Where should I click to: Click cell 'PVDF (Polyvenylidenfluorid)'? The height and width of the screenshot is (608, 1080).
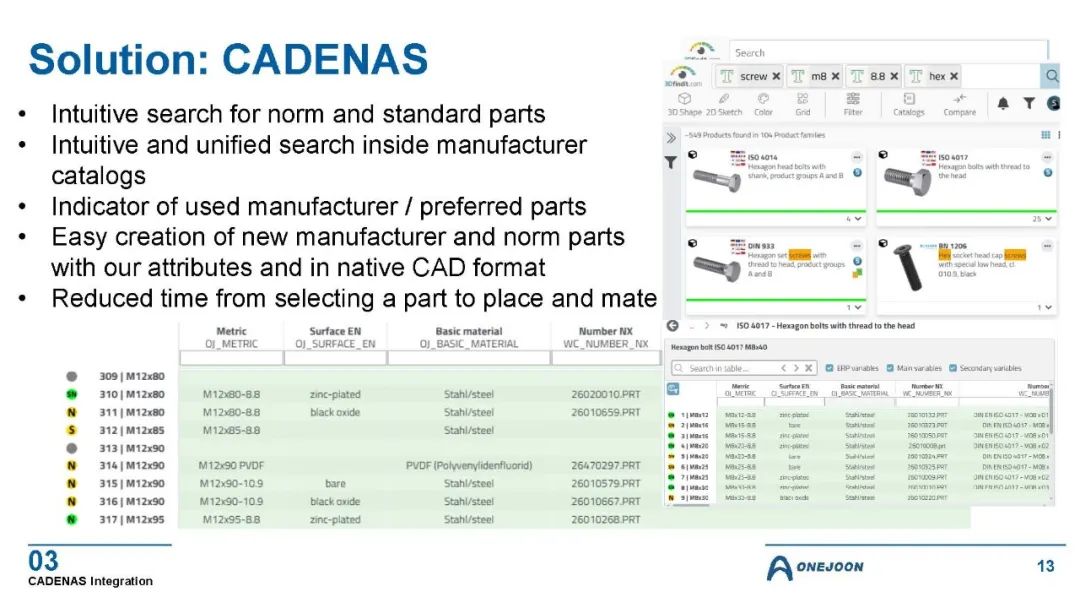[x=469, y=465]
